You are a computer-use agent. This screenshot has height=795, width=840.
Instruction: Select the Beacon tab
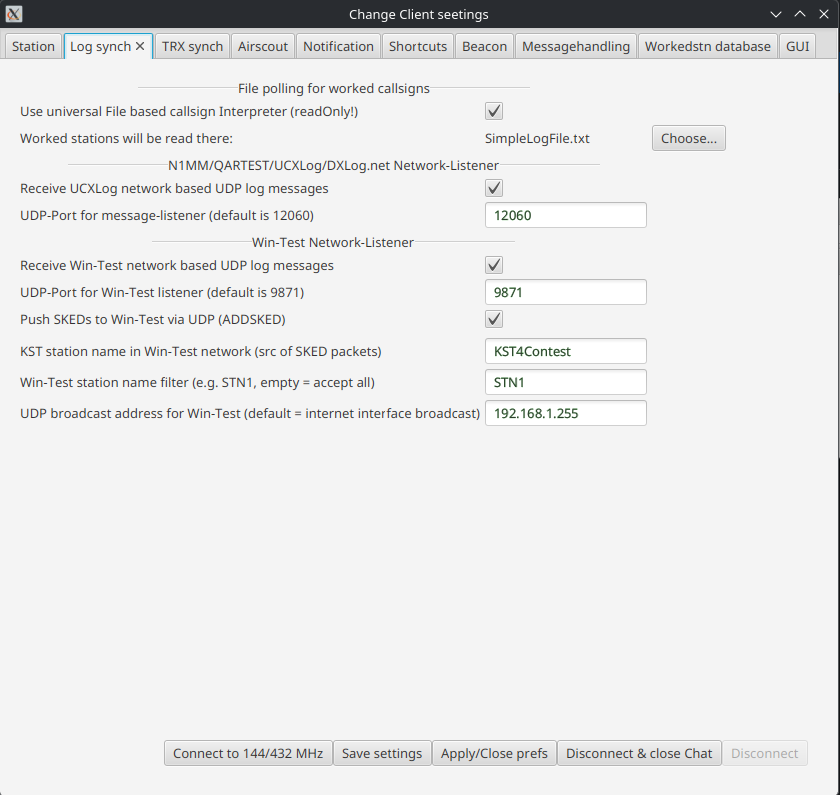484,46
